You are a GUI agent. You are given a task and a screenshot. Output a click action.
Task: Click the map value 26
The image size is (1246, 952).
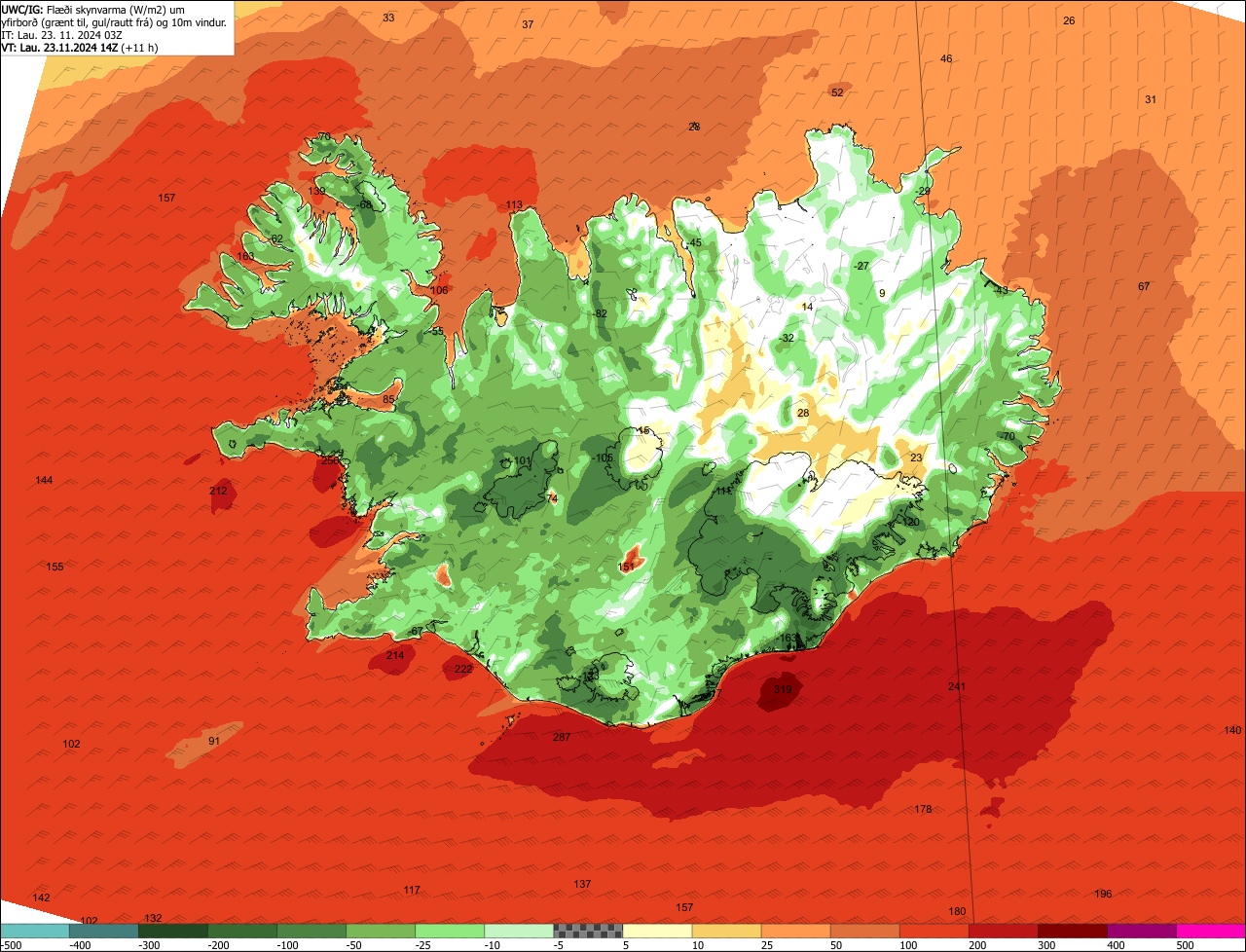click(1069, 20)
